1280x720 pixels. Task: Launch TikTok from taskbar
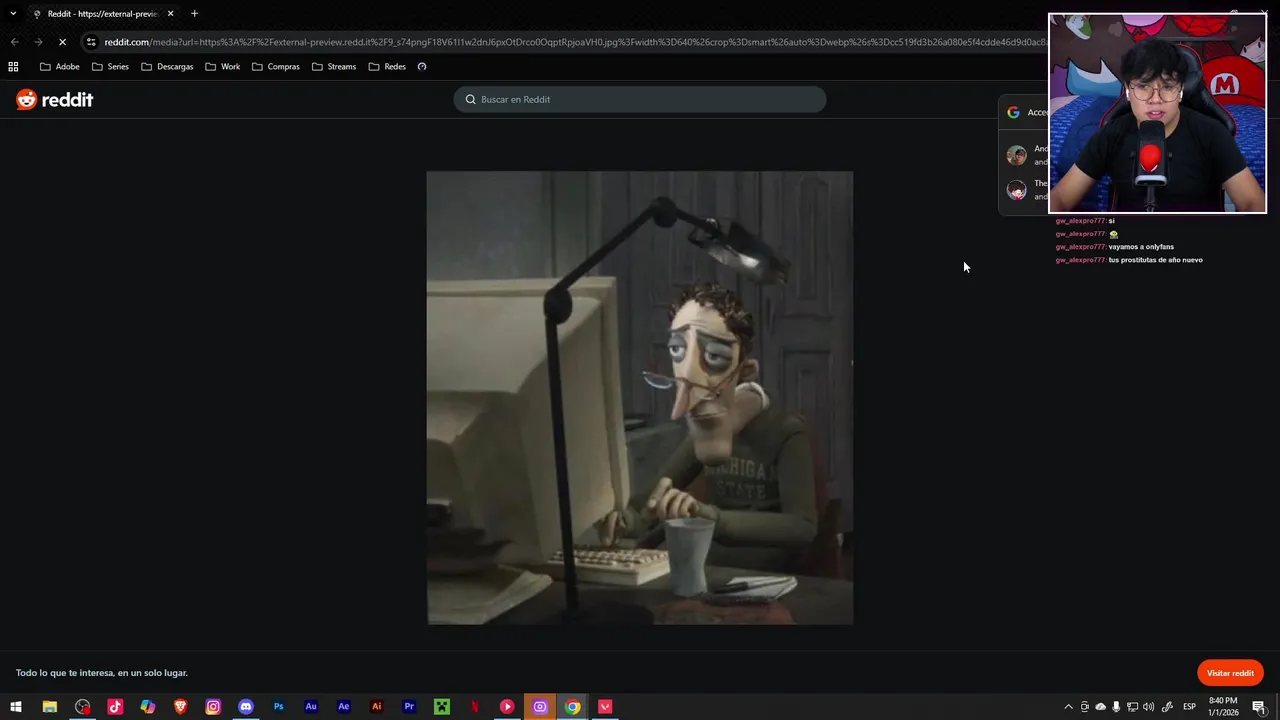point(115,707)
